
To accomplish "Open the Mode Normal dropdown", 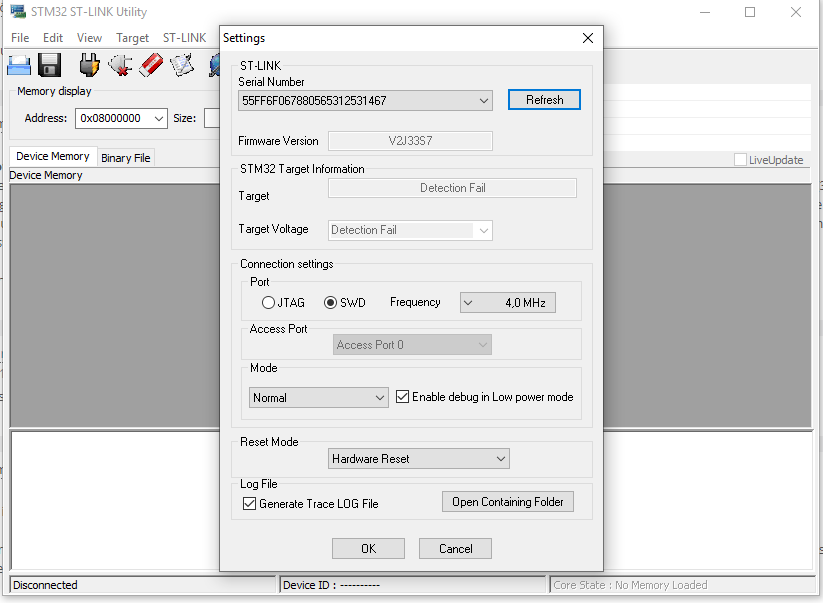I will (319, 398).
